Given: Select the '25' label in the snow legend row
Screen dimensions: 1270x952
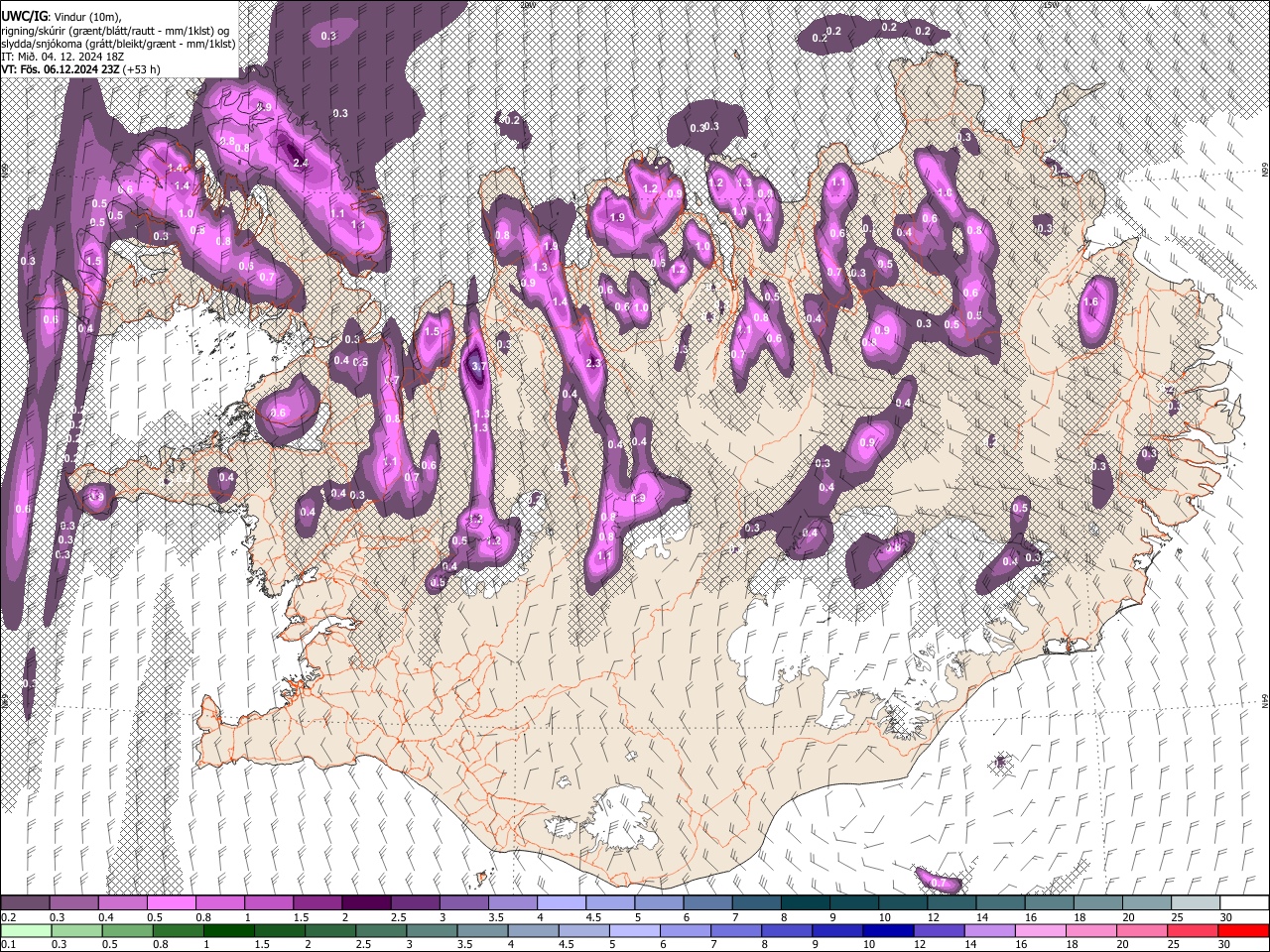Looking at the screenshot, I should pos(1177,917).
